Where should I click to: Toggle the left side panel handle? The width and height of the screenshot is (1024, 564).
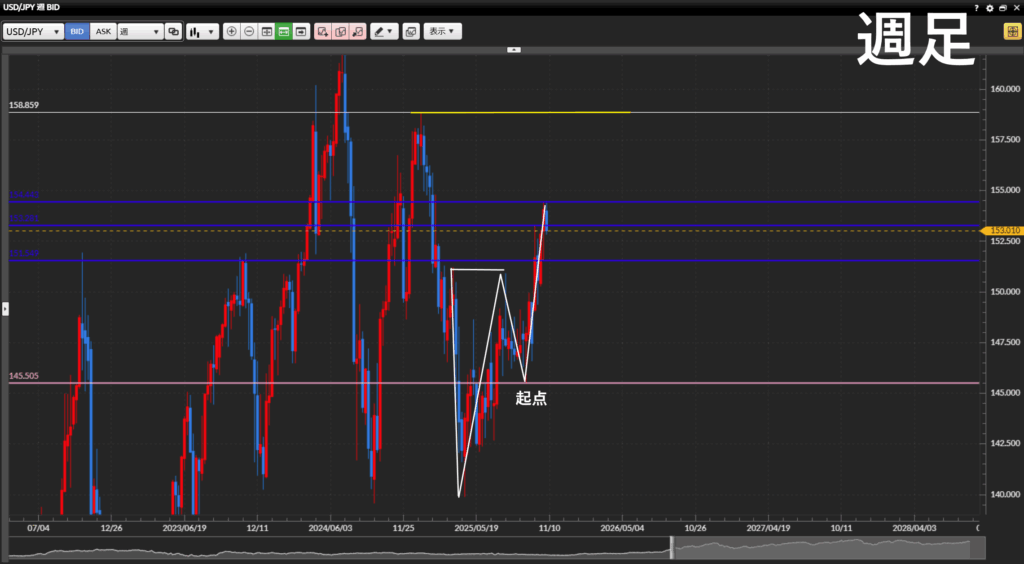[4, 309]
